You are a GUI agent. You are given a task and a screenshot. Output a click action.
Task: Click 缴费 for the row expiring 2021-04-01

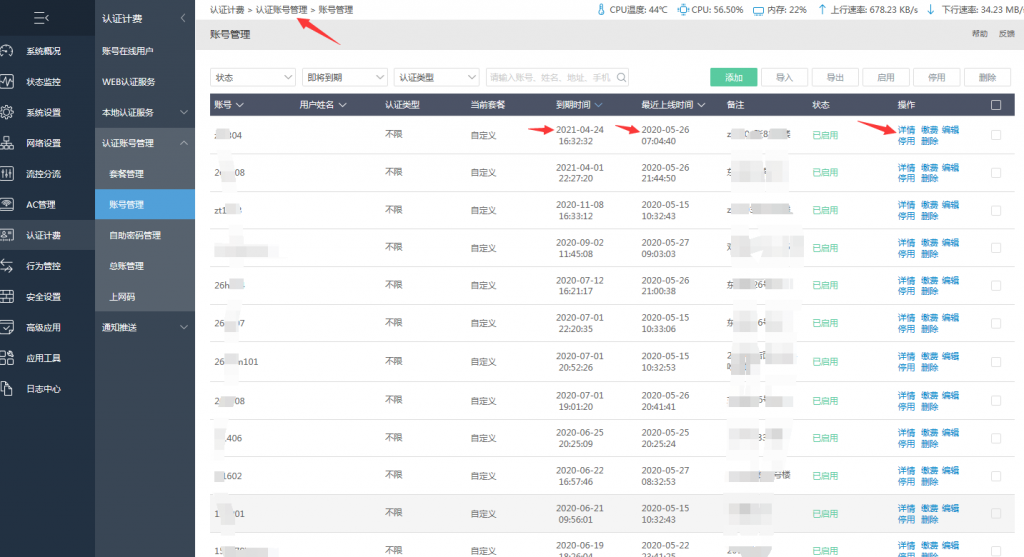(929, 168)
